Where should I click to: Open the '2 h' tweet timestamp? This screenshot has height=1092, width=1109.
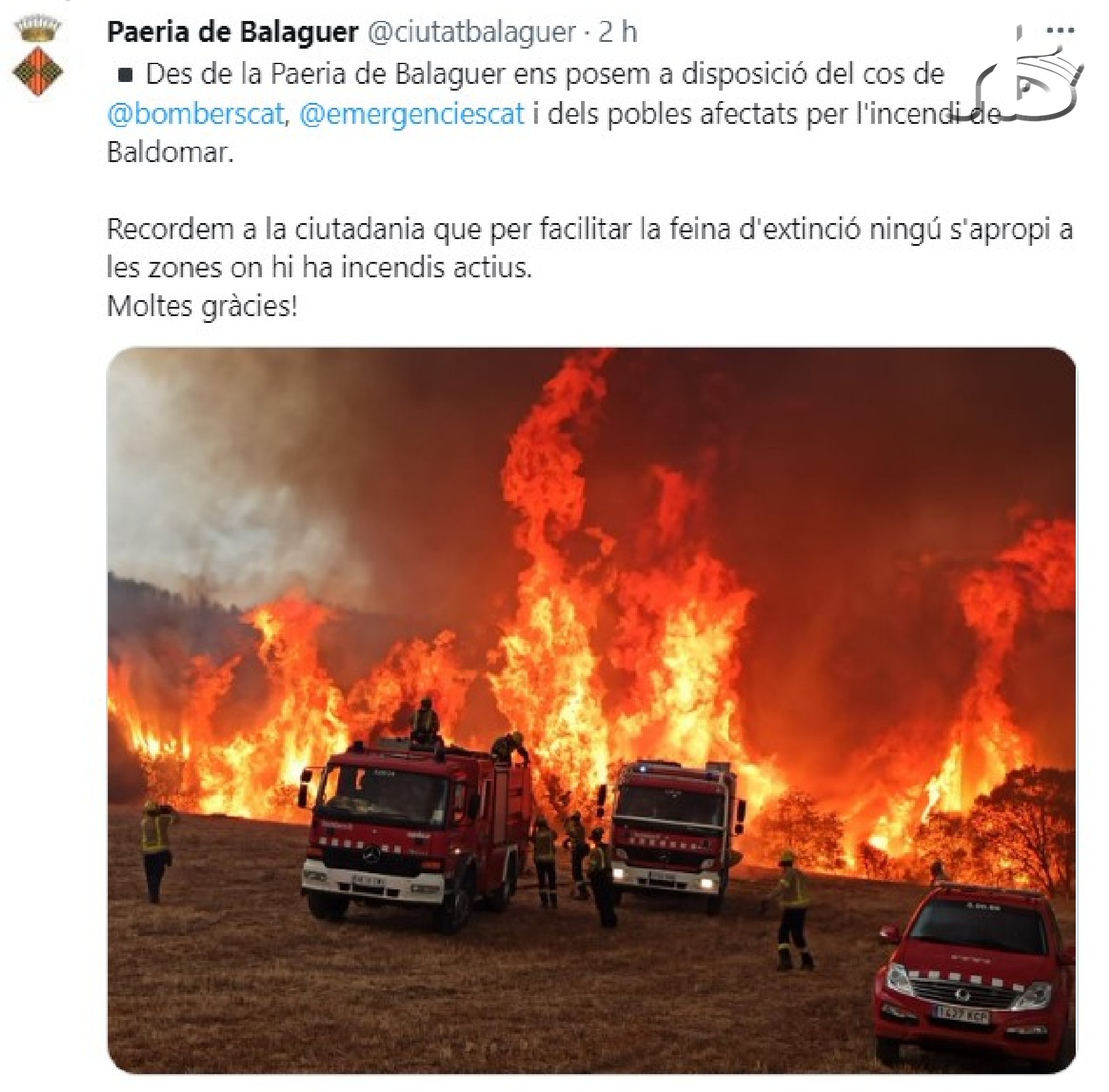(617, 32)
